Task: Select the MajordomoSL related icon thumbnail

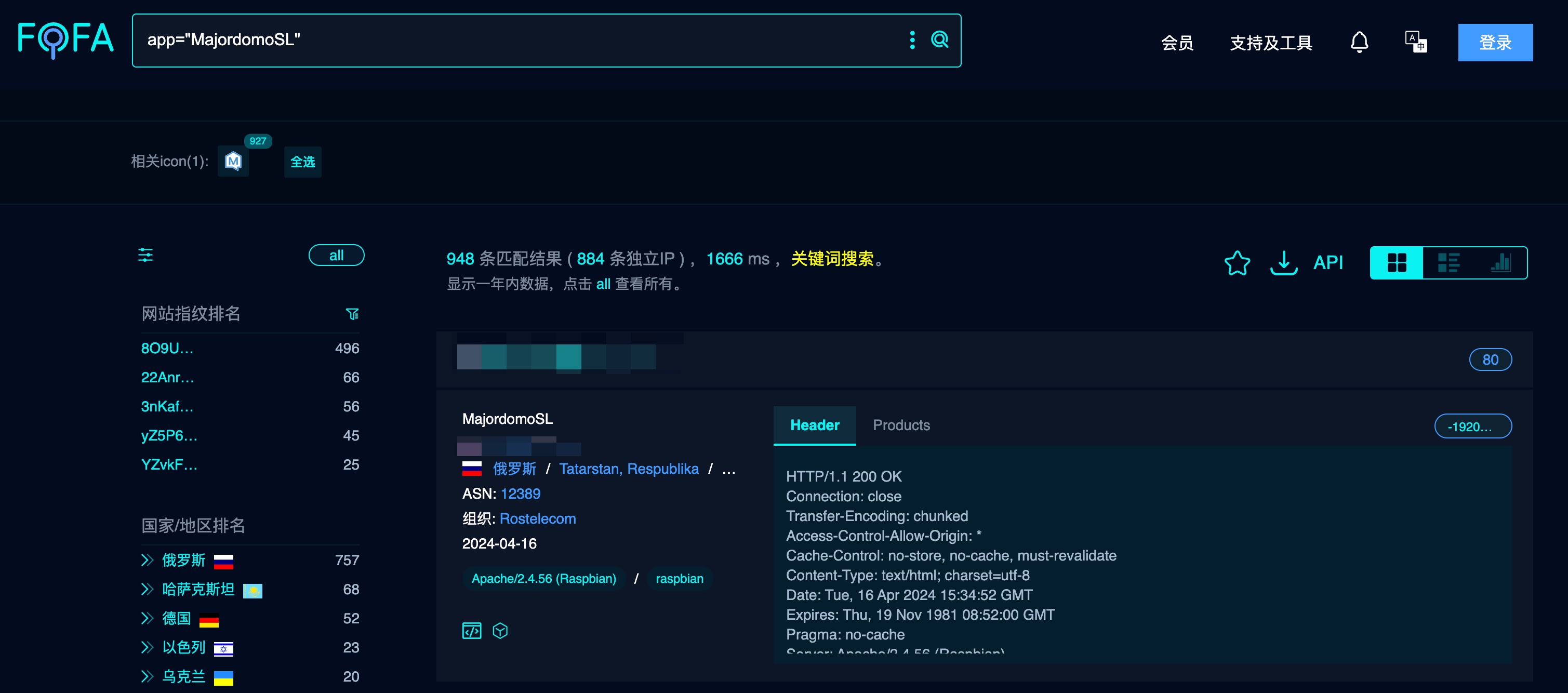Action: [233, 161]
